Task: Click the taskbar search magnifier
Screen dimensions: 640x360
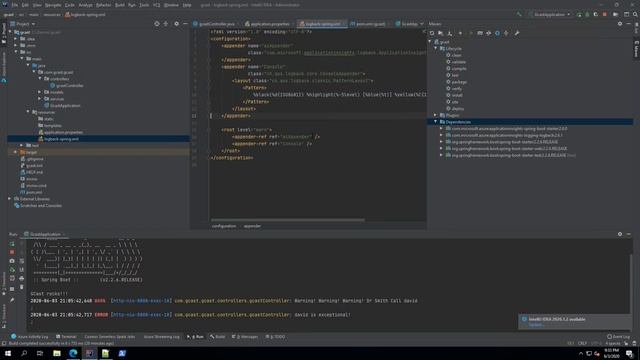Action: point(24,353)
